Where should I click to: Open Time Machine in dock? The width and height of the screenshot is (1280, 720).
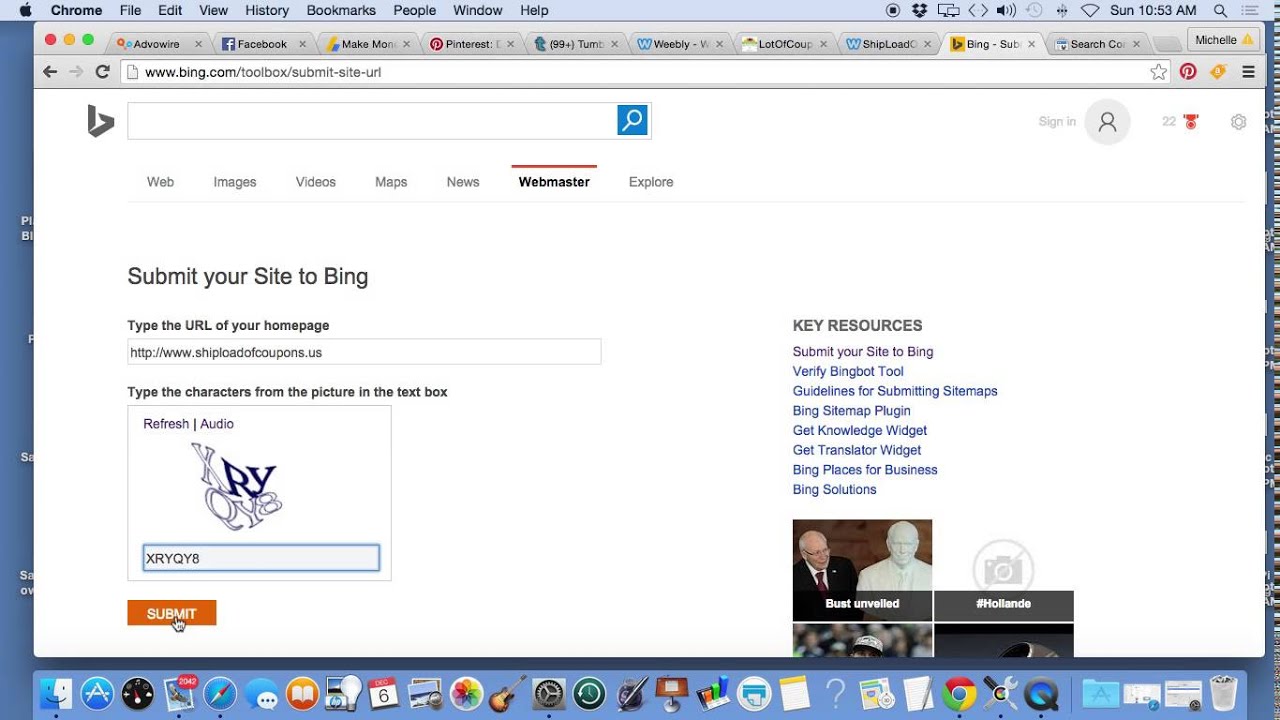(x=589, y=693)
